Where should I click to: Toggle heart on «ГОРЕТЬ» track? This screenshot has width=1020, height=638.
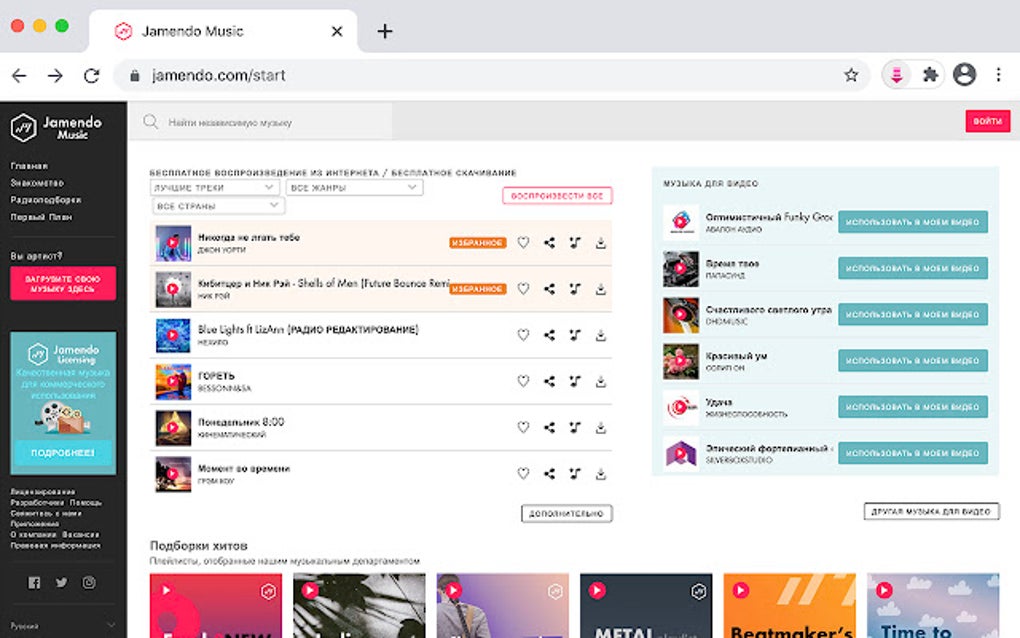[523, 381]
